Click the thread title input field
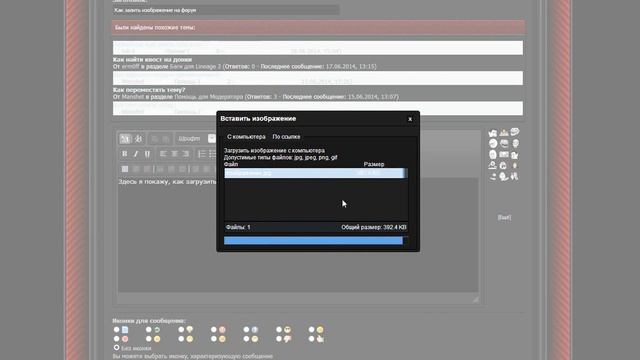This screenshot has height=360, width=640. click(x=226, y=10)
